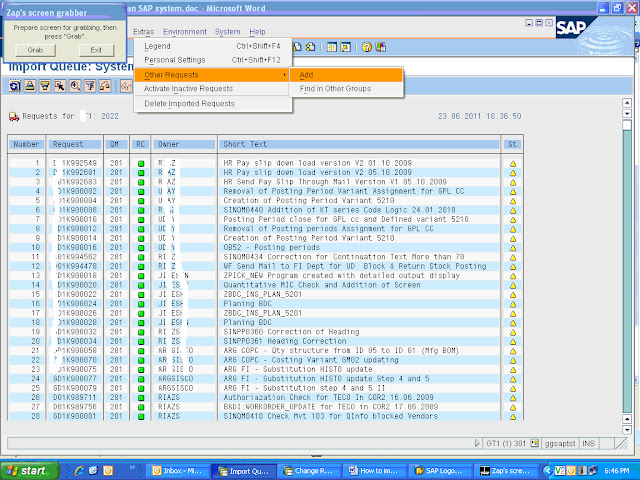Open the Environment menu
The width and height of the screenshot is (640, 480).
click(185, 32)
